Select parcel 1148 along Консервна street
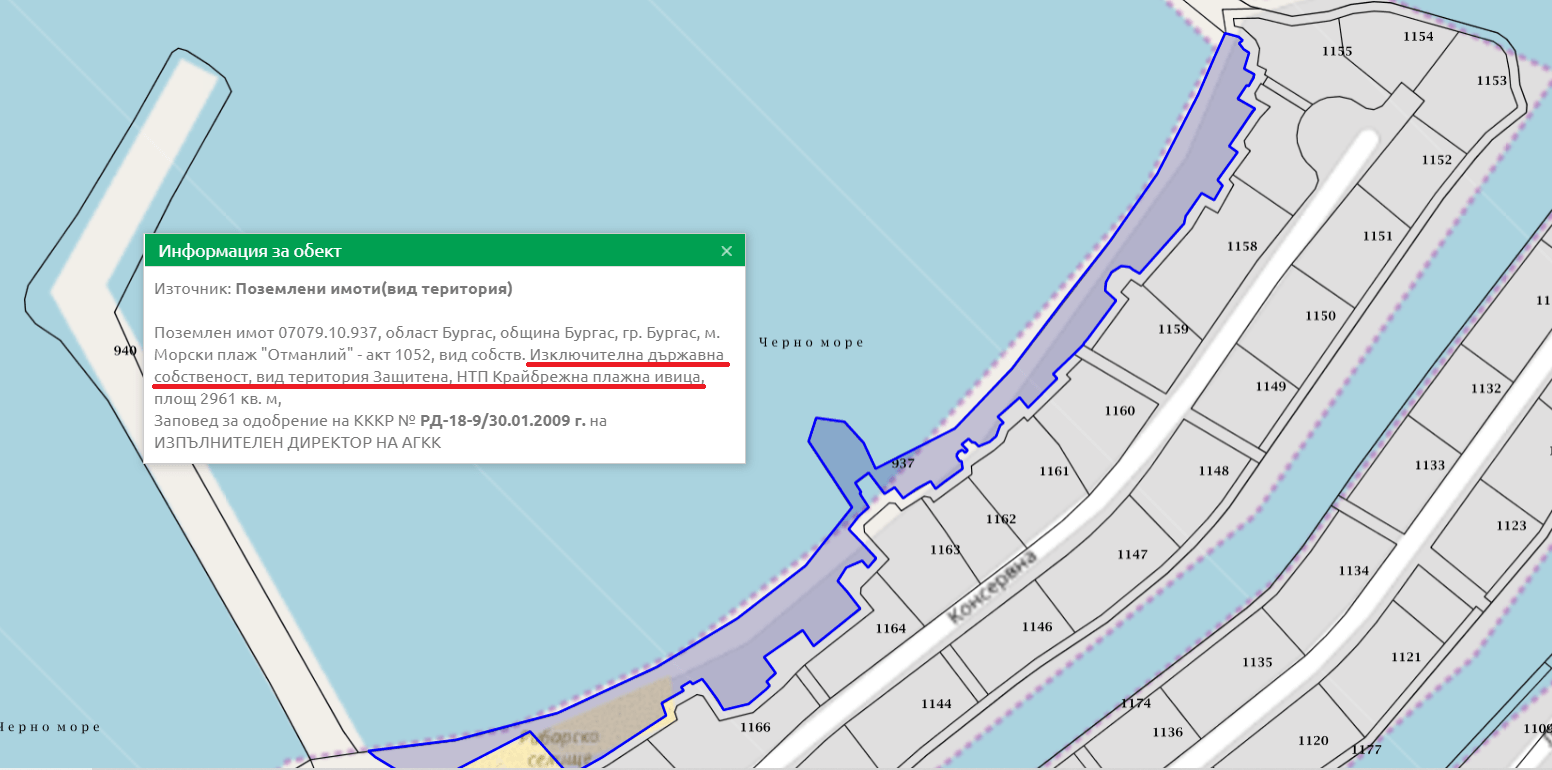The width and height of the screenshot is (1552, 770). point(1213,471)
